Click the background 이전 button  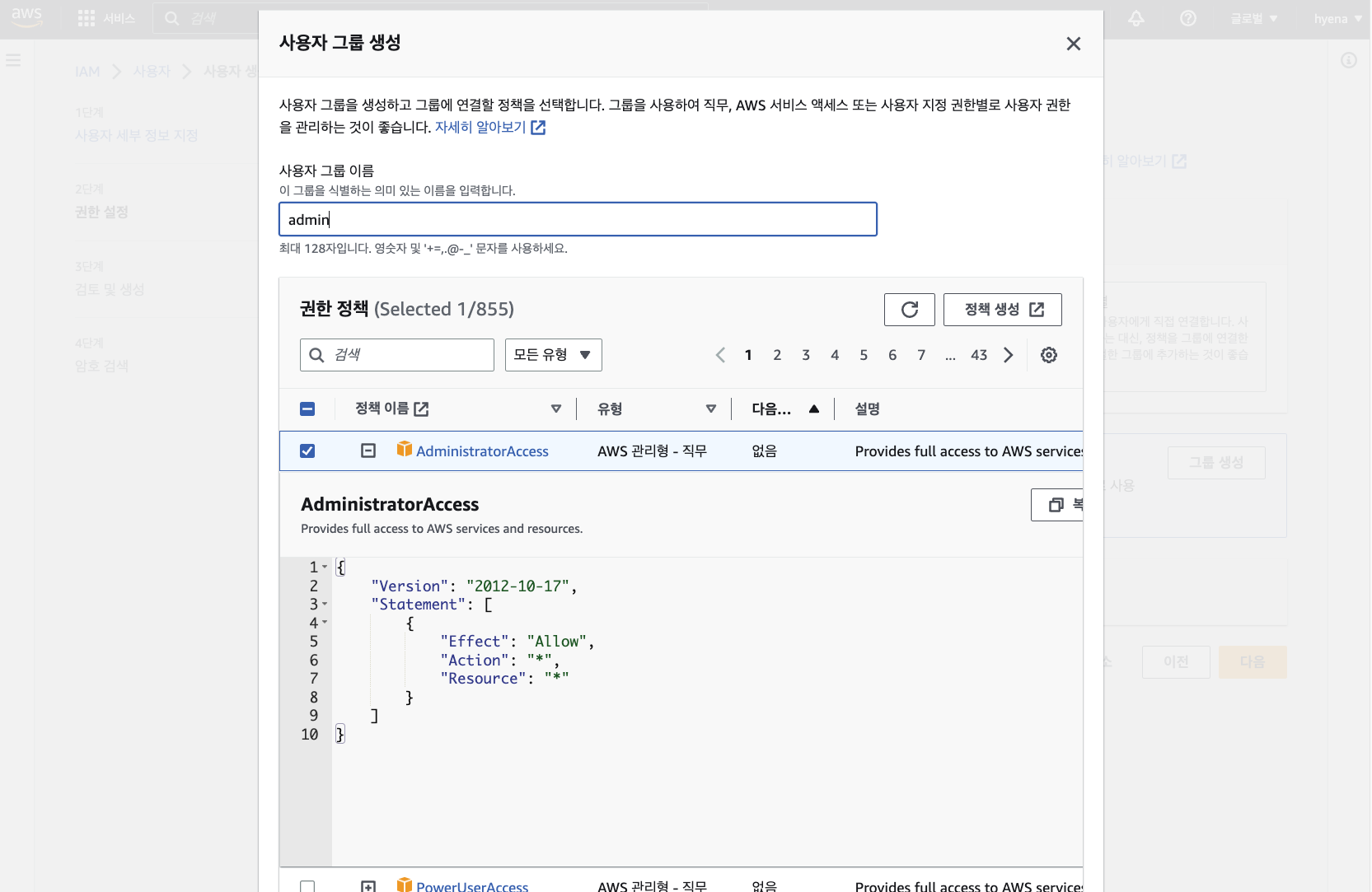click(x=1176, y=662)
